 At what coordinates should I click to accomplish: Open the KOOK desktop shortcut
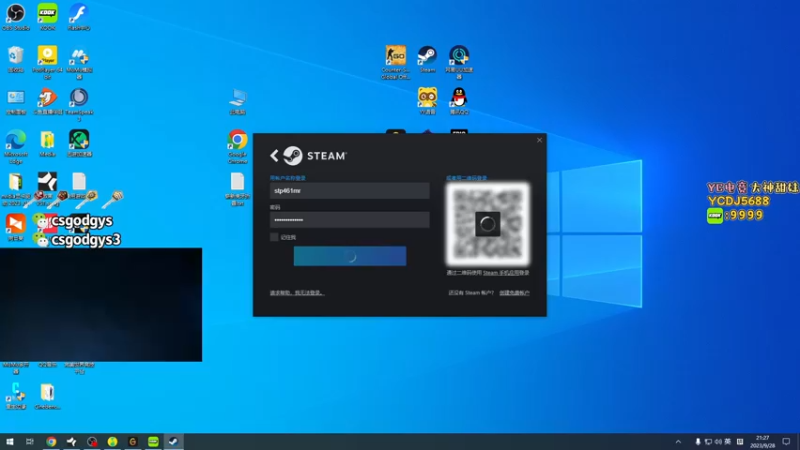(x=47, y=17)
